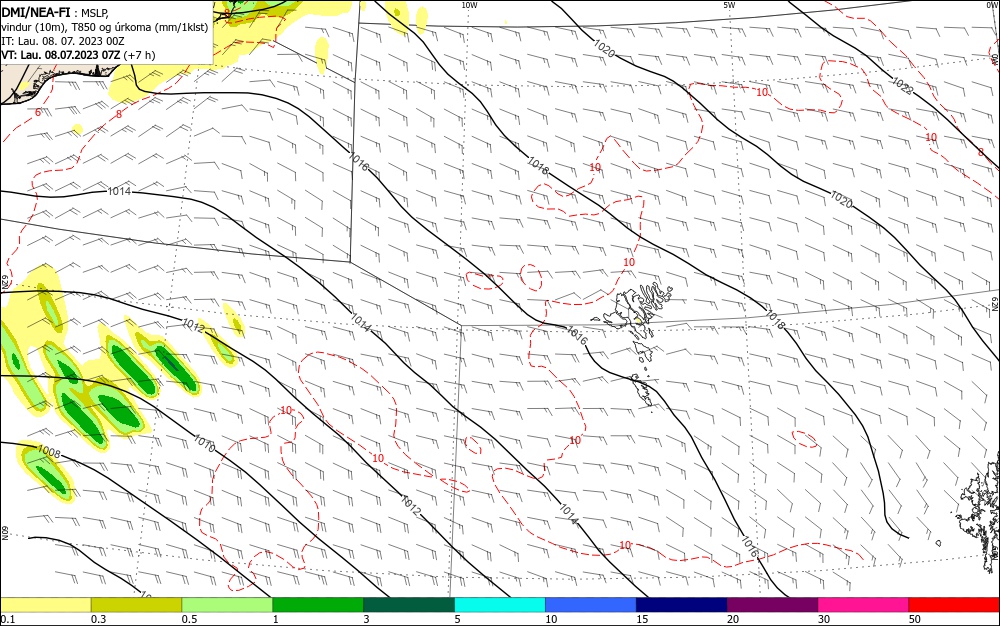Click legend scale value '0.1'
The width and height of the screenshot is (1000, 626).
pos(8,619)
